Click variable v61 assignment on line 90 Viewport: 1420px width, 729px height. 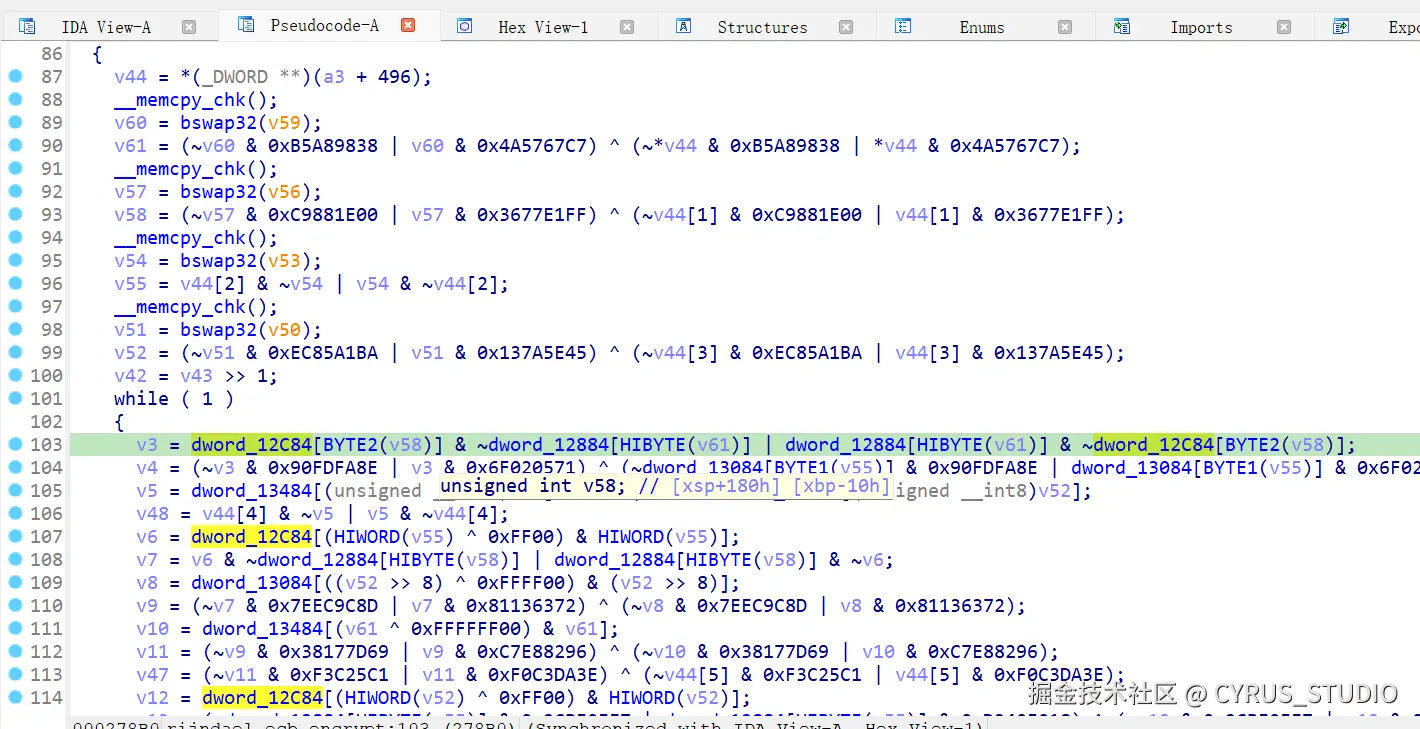coord(130,145)
